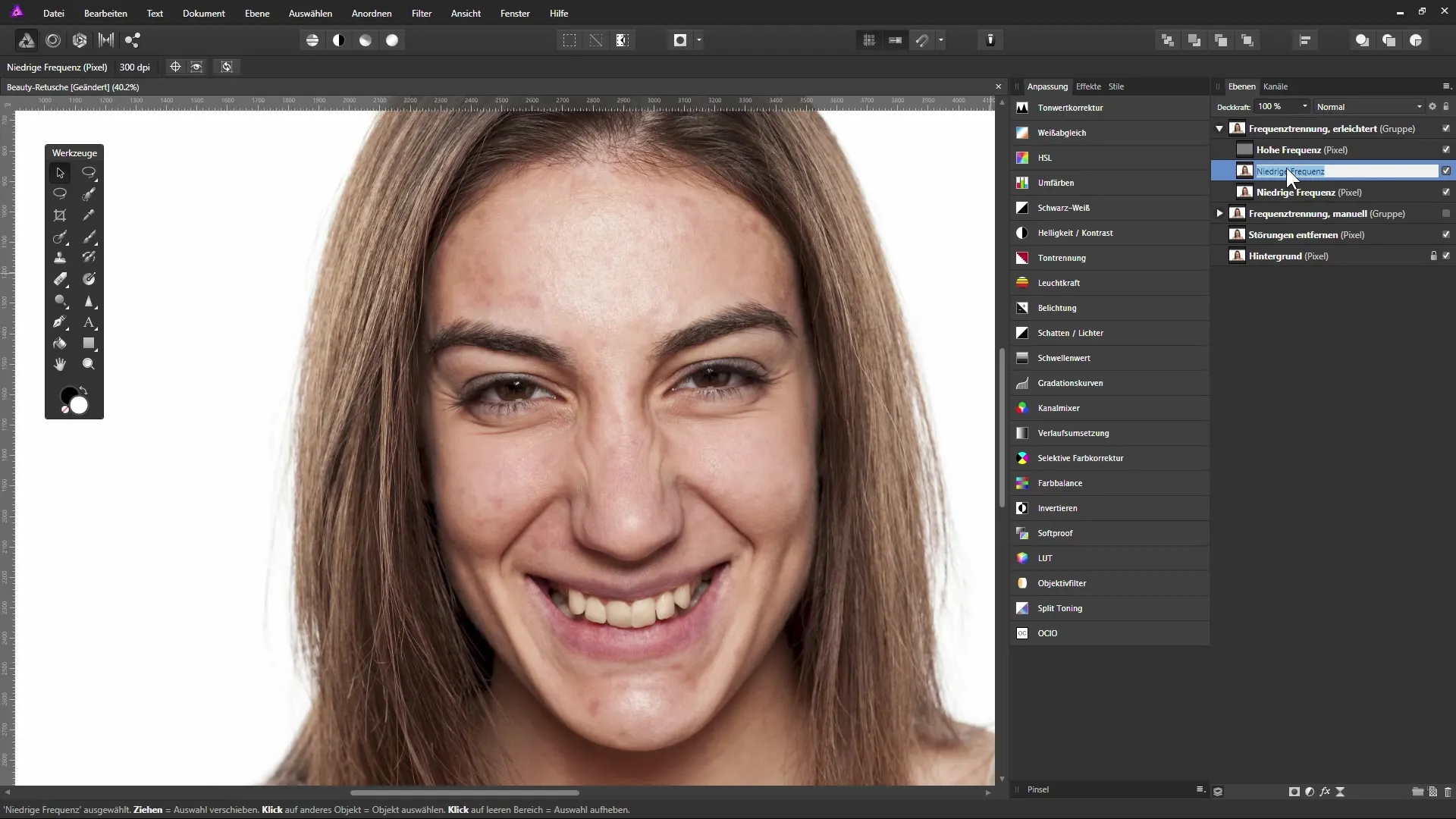The image size is (1456, 819).
Task: Open the Pinsel panel options menu
Action: click(1200, 789)
